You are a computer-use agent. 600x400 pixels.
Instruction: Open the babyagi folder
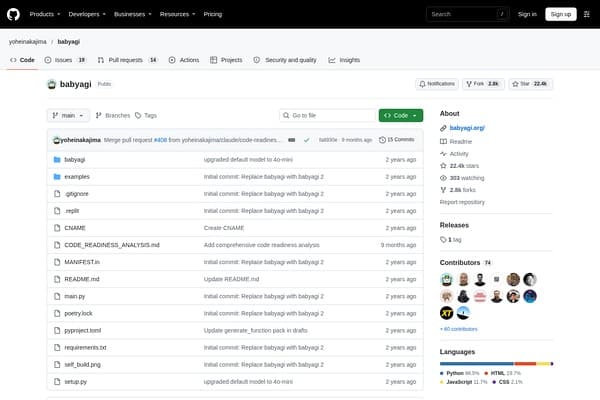tap(75, 160)
